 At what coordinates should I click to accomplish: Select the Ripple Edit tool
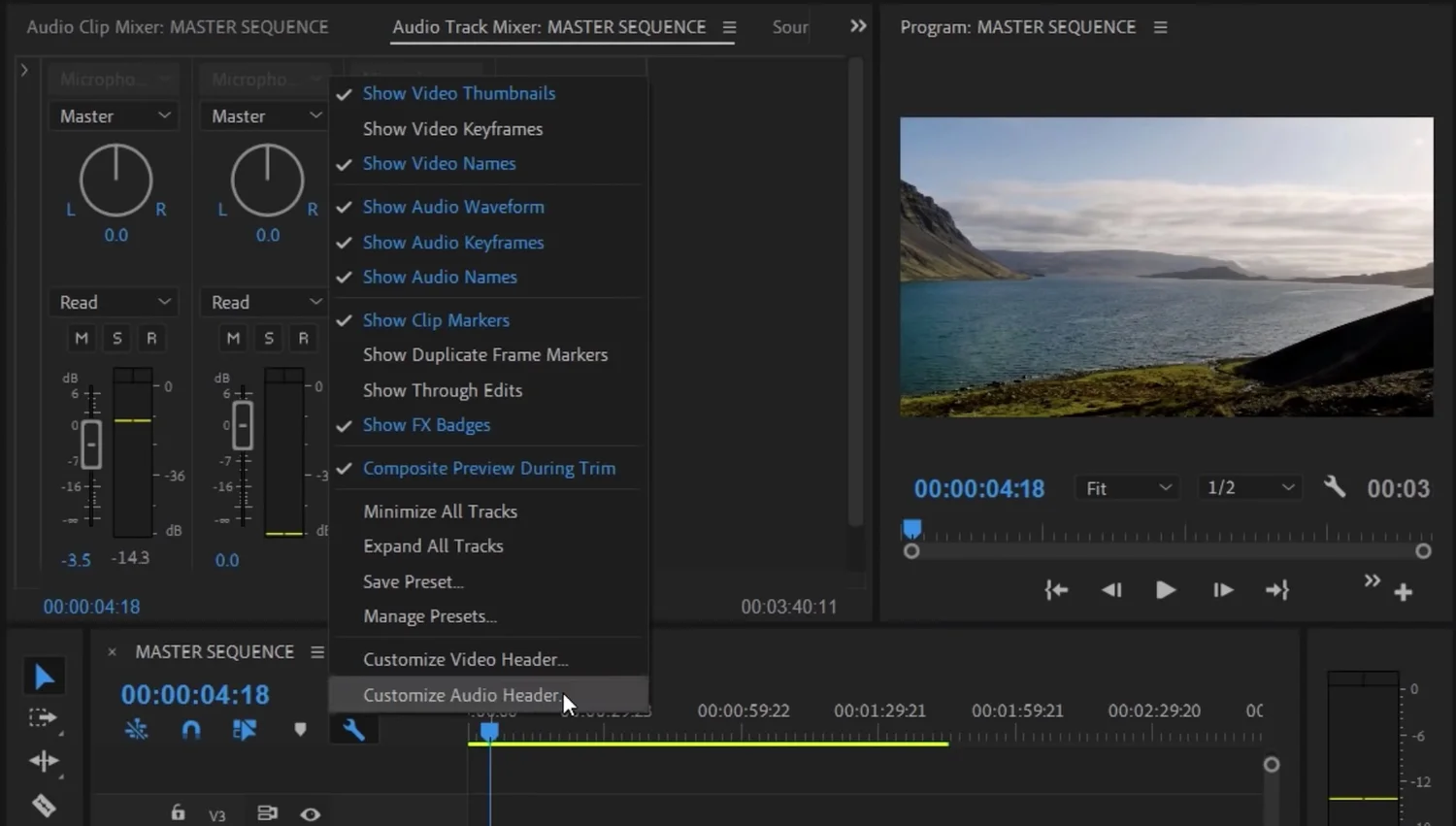[x=44, y=762]
